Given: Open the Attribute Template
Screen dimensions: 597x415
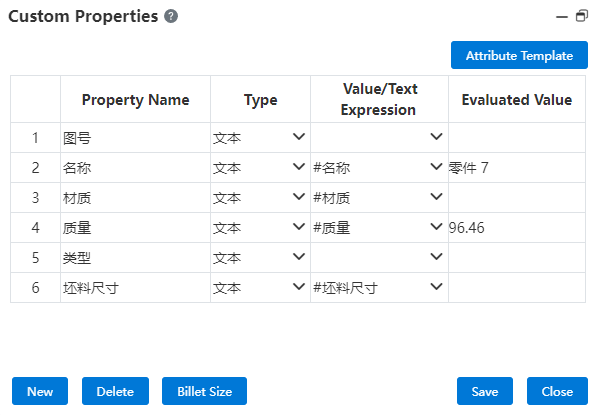Looking at the screenshot, I should point(519,55).
